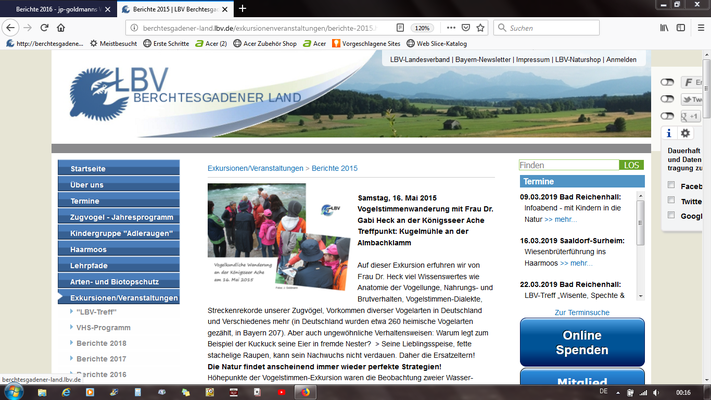
Task: Open Arten- und Biotopschutz menu item
Action: [x=119, y=281]
